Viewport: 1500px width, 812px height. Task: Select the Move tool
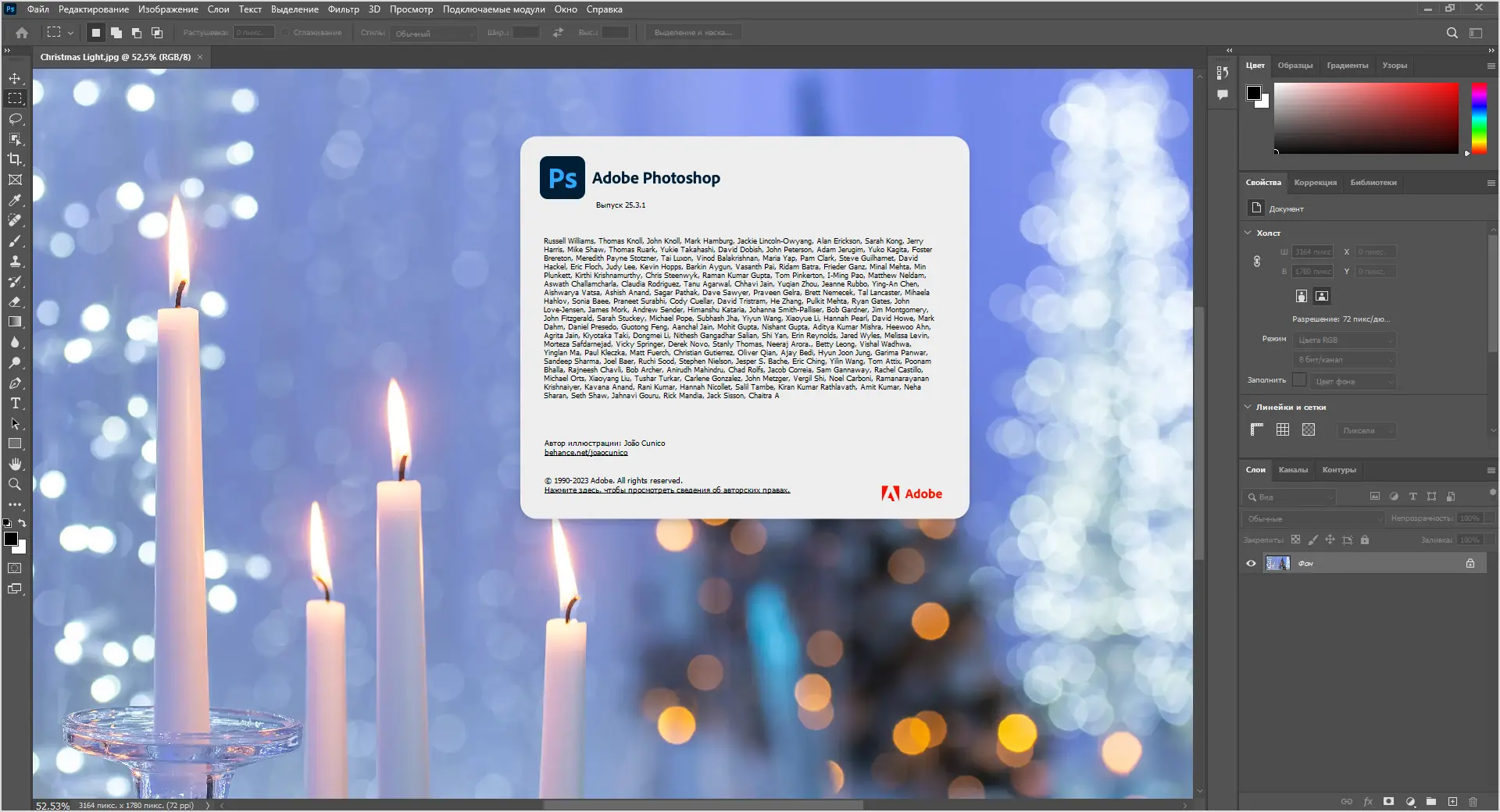pos(14,78)
